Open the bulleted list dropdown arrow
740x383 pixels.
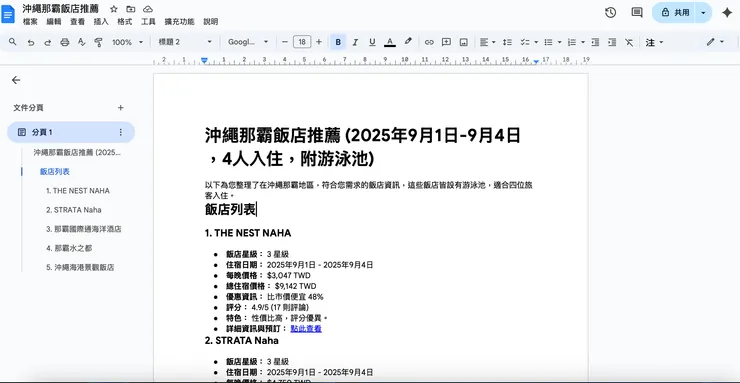tap(560, 42)
